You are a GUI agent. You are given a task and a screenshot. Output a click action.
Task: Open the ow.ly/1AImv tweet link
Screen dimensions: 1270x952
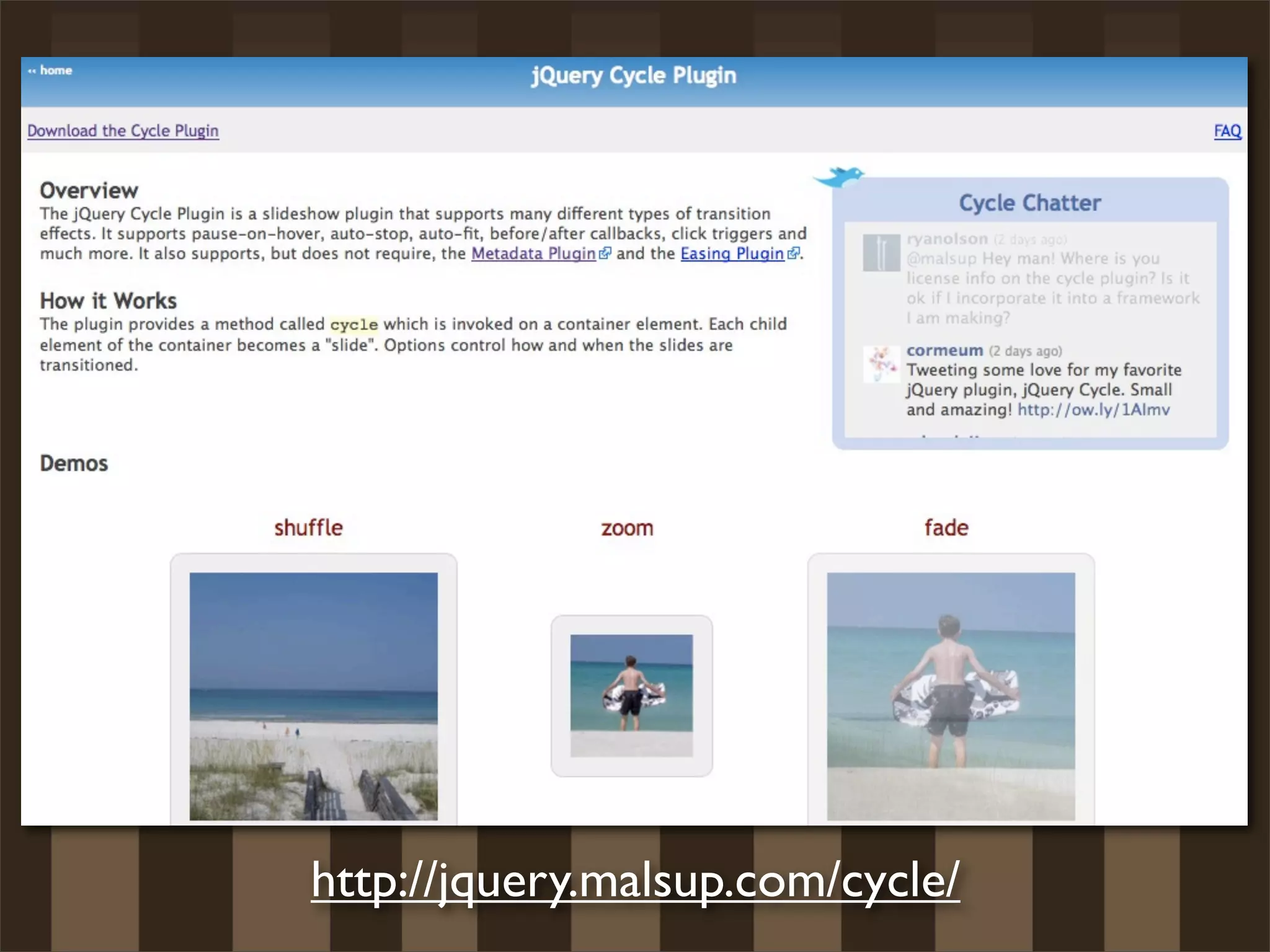tap(1093, 410)
